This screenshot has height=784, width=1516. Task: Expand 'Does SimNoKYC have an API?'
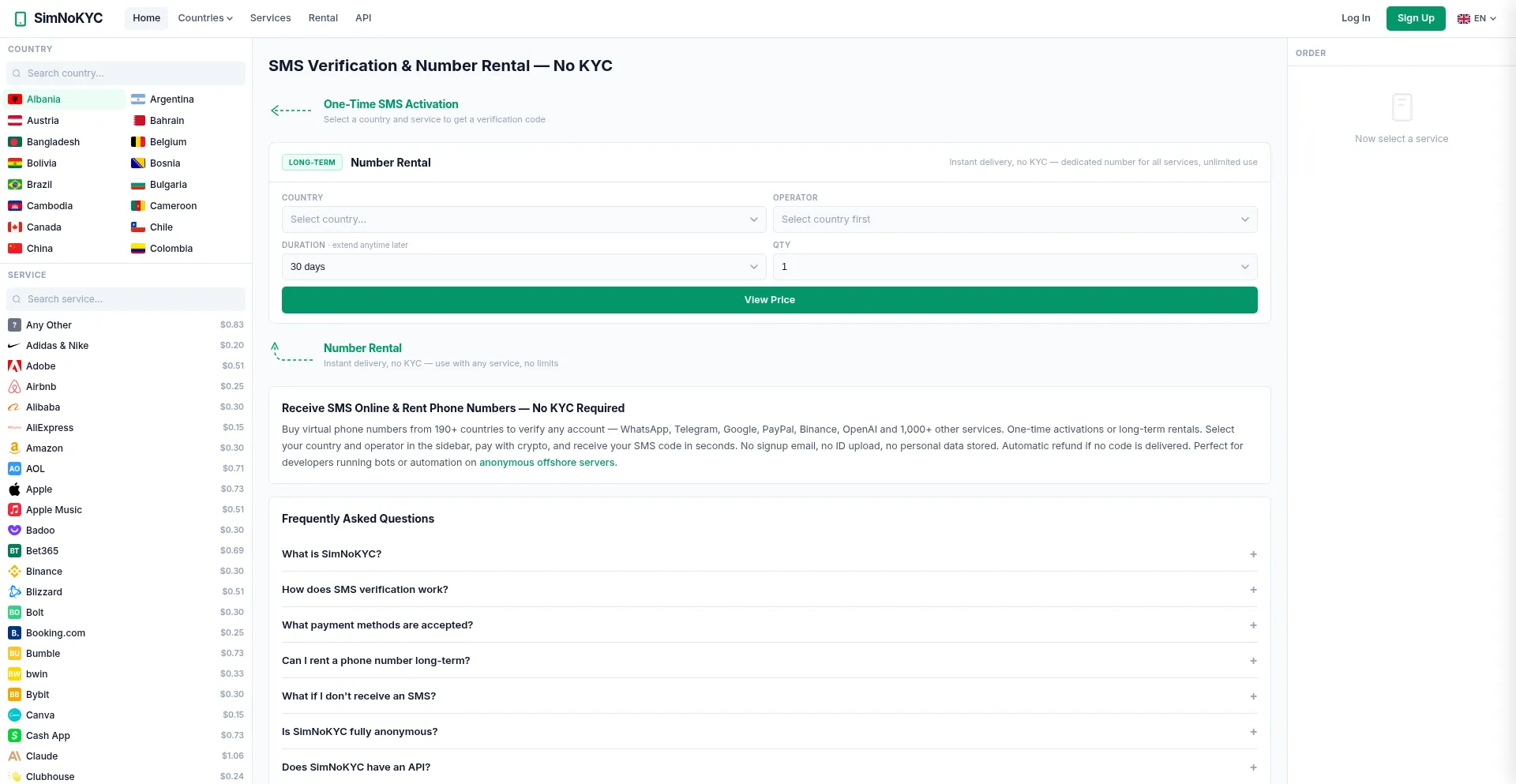[770, 767]
